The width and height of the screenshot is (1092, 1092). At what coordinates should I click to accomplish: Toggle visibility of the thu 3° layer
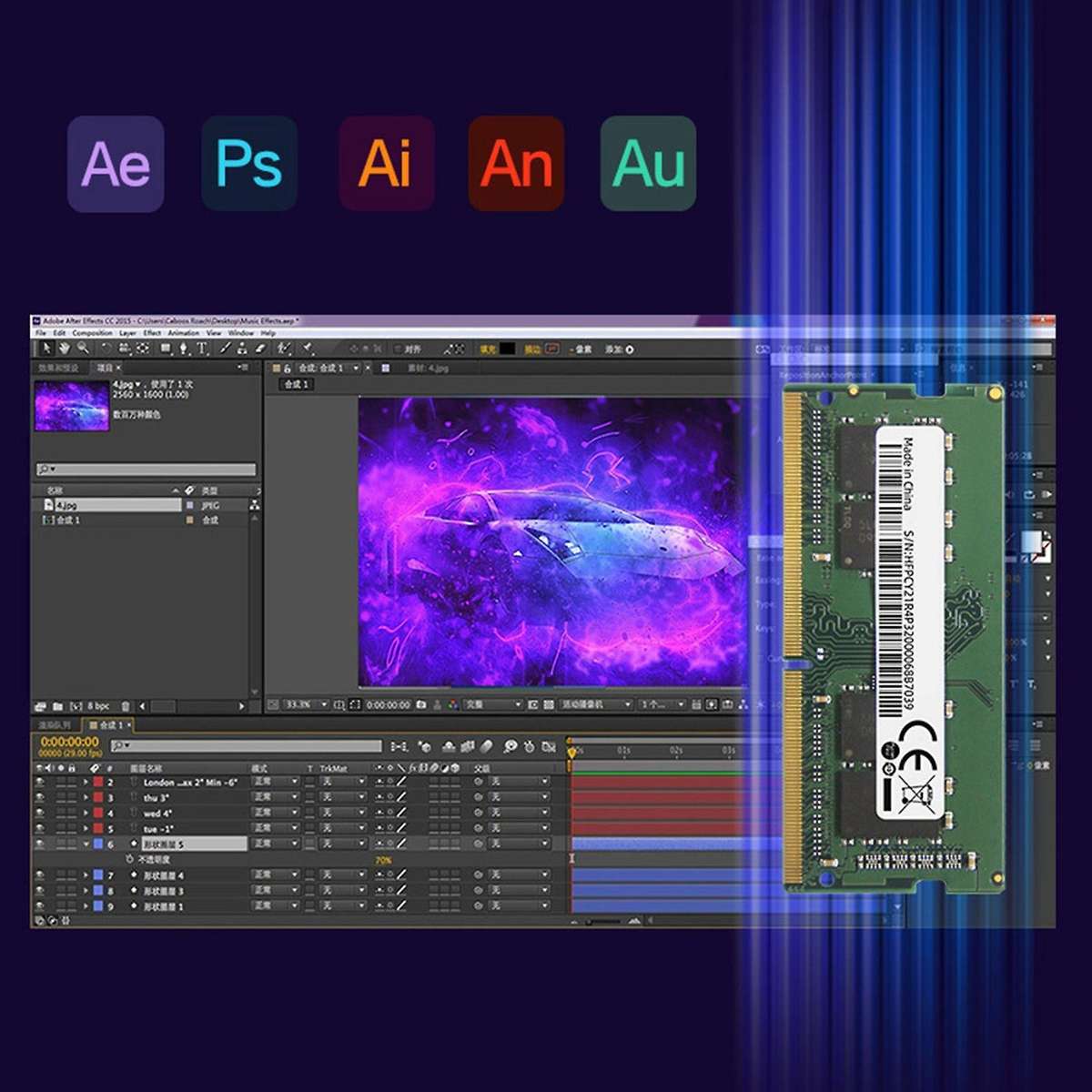tap(39, 798)
